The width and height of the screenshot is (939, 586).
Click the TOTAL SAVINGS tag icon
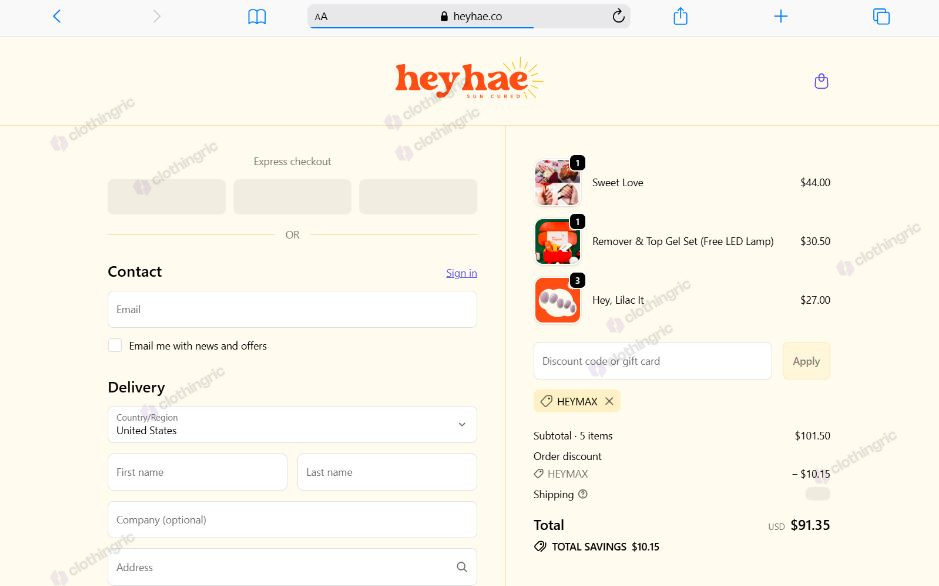(x=540, y=546)
